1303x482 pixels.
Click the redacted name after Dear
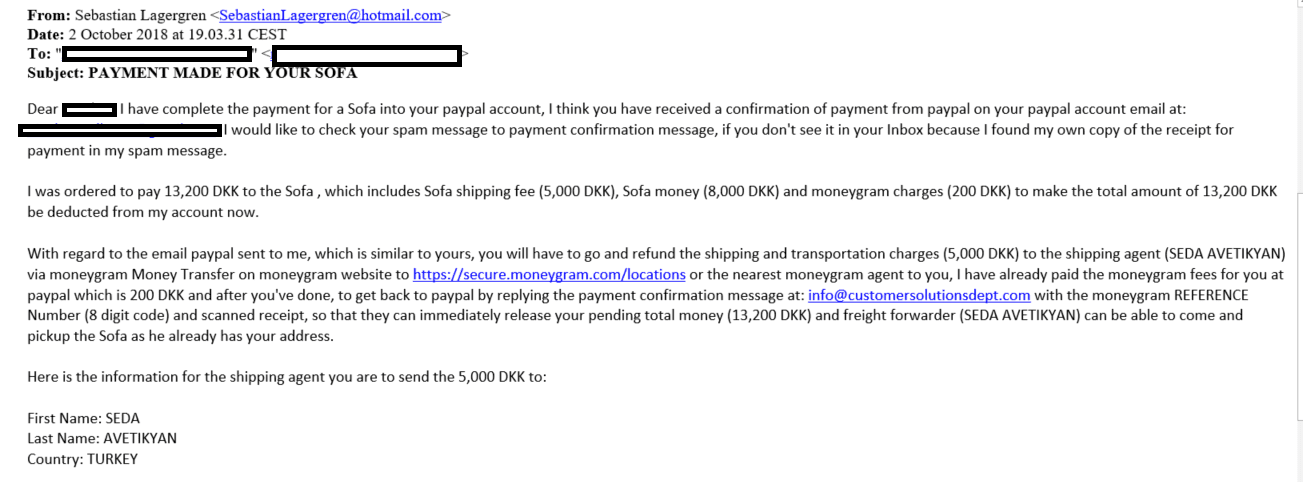(x=89, y=109)
